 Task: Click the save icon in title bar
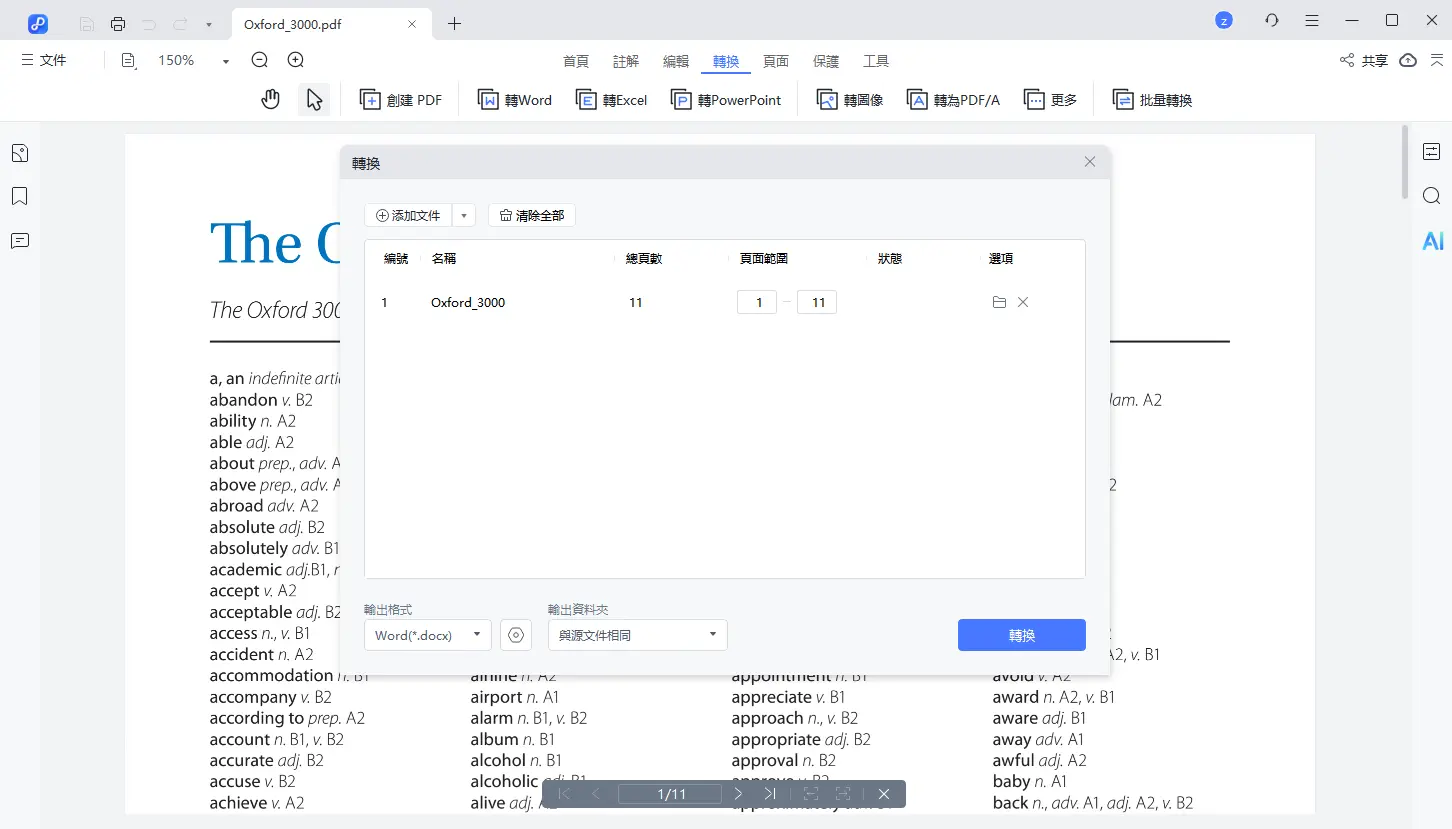(x=87, y=24)
